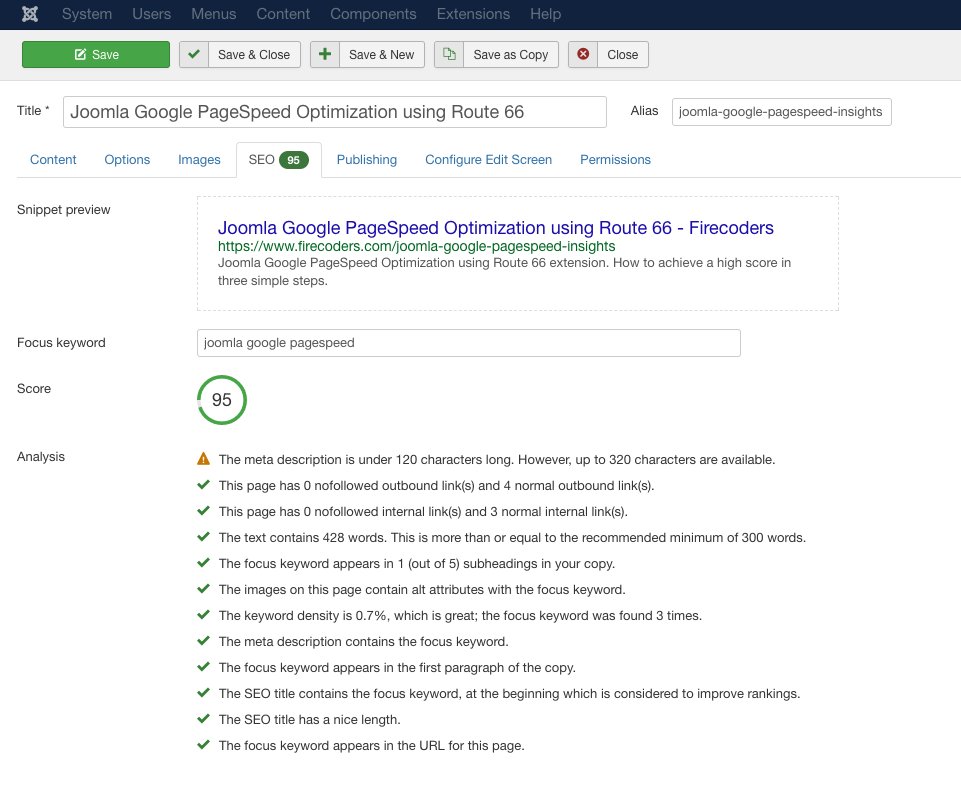Click the plus icon on Save & New
961x786 pixels.
pyautogui.click(x=325, y=54)
